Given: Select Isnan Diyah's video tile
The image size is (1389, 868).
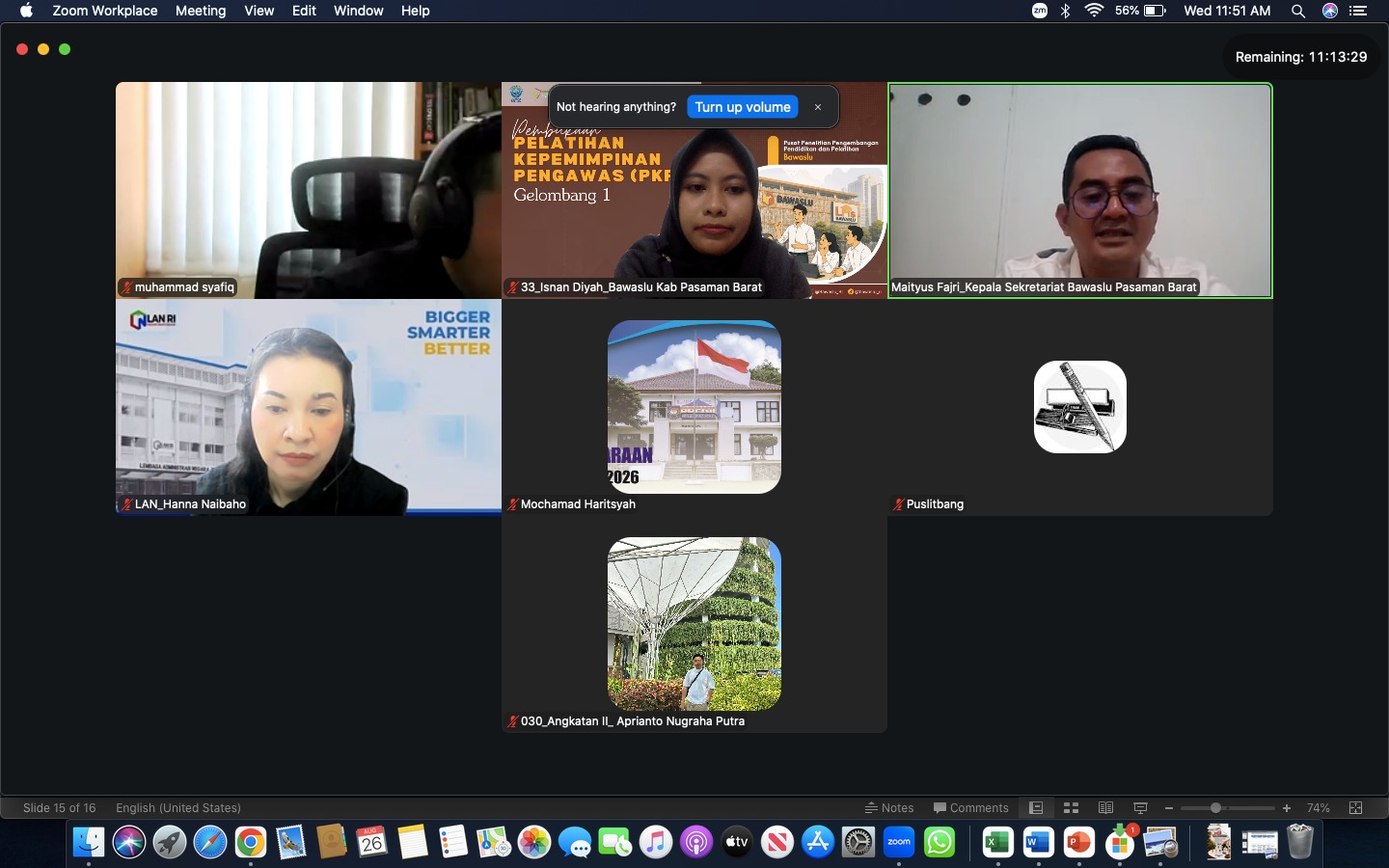Looking at the screenshot, I should (694, 190).
